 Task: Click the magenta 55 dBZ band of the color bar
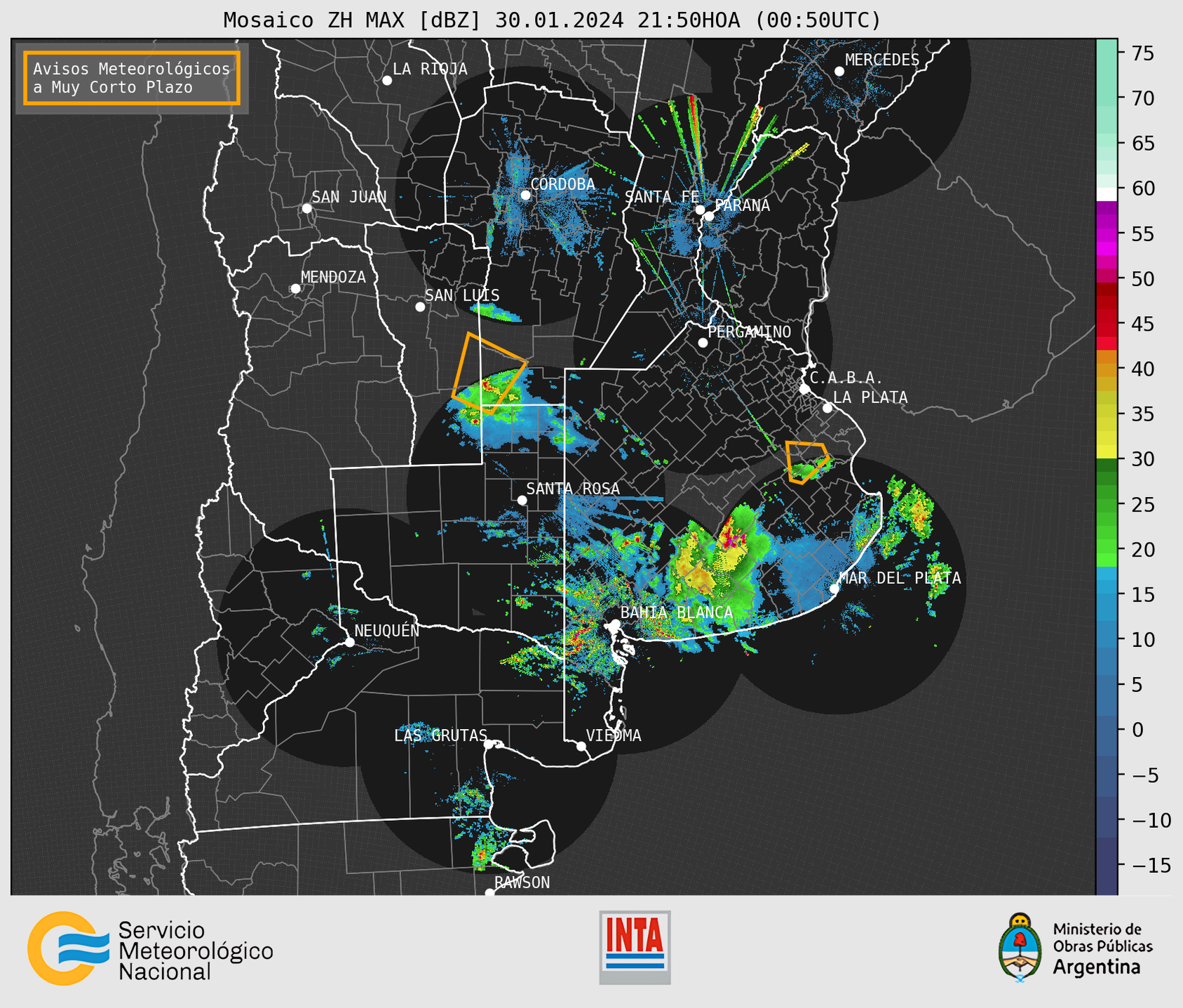tap(1107, 234)
